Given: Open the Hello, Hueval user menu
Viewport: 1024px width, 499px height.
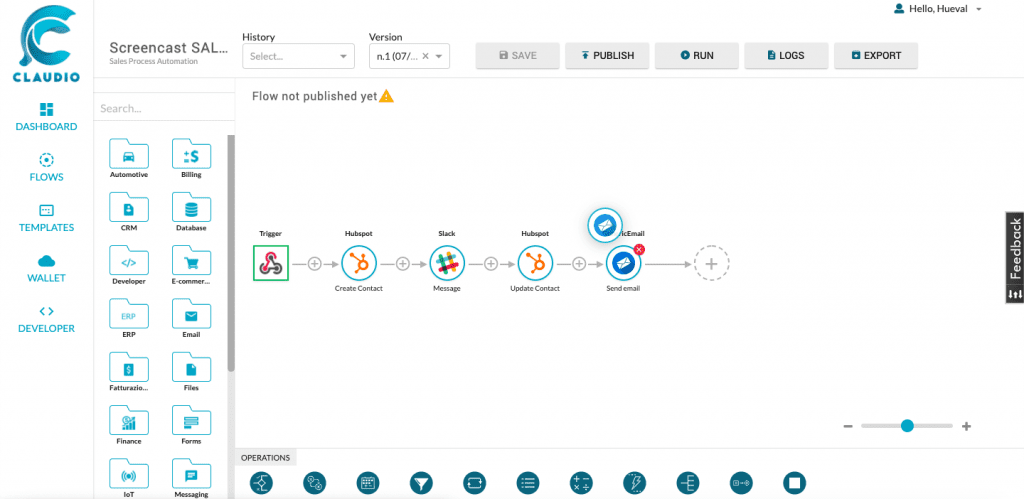Looking at the screenshot, I should coord(938,9).
